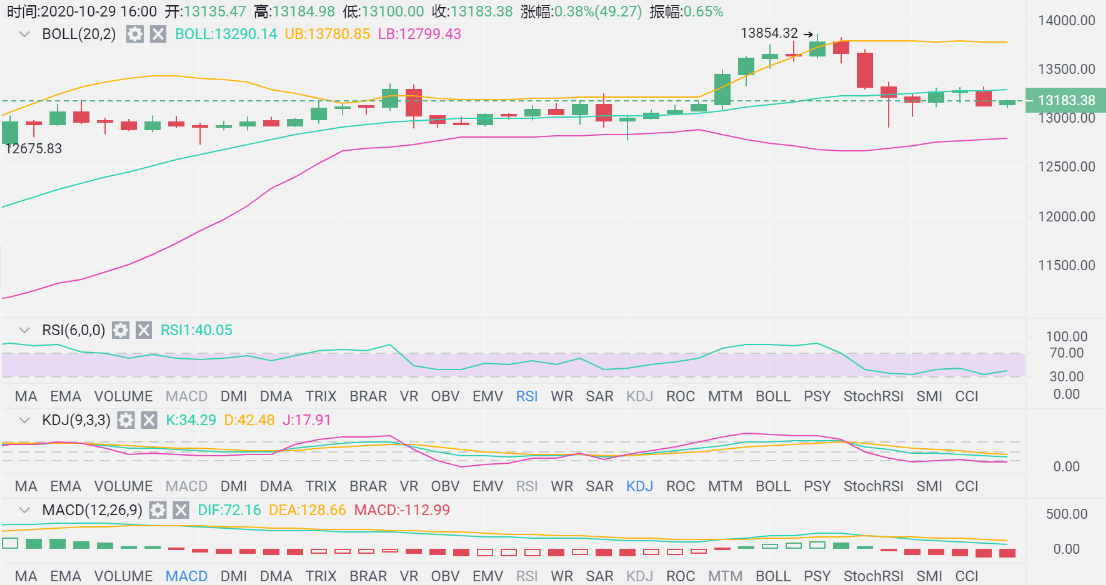Viewport: 1106px width, 585px height.
Task: Select StochRSI in row under MACD panel
Action: [x=873, y=576]
